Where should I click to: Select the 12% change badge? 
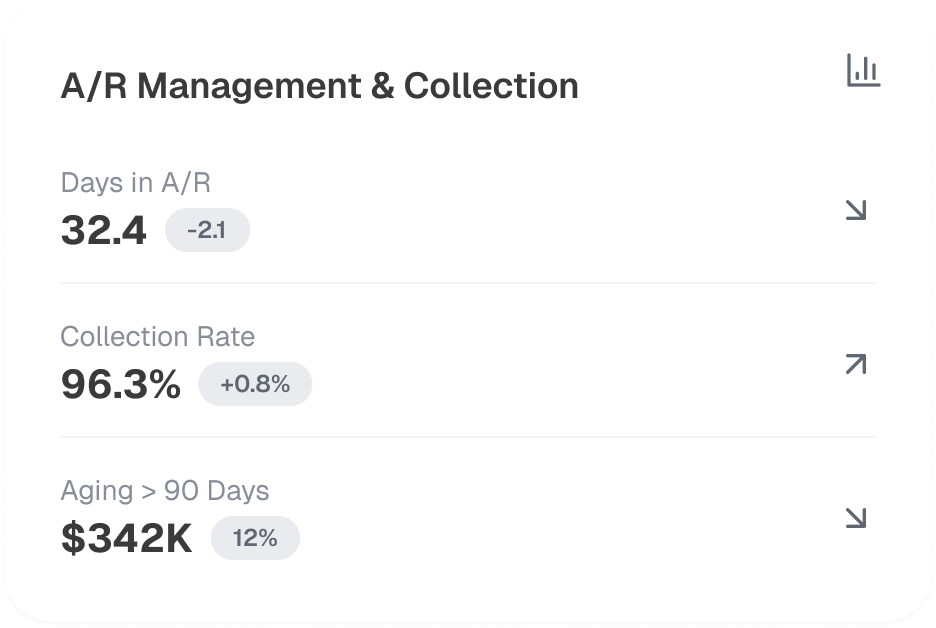click(x=255, y=538)
